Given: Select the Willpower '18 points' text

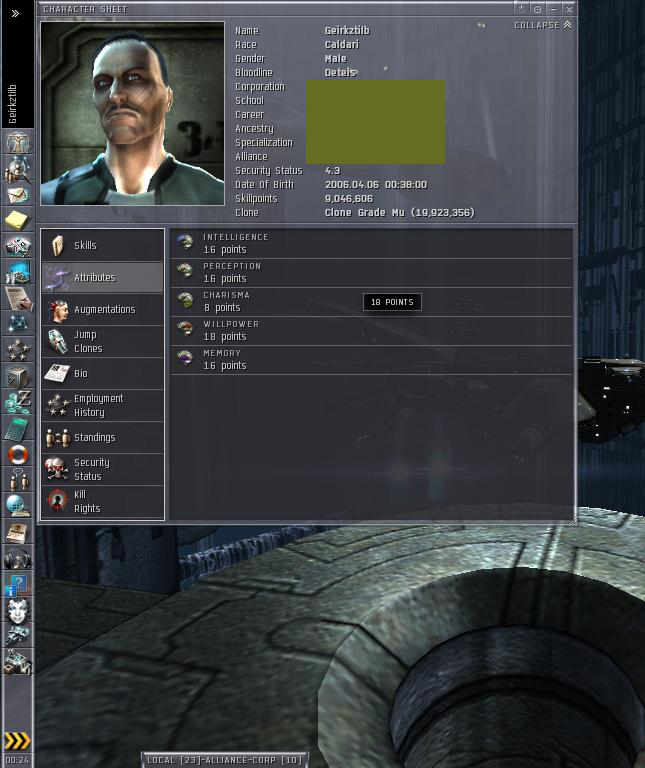Looking at the screenshot, I should (x=225, y=336).
